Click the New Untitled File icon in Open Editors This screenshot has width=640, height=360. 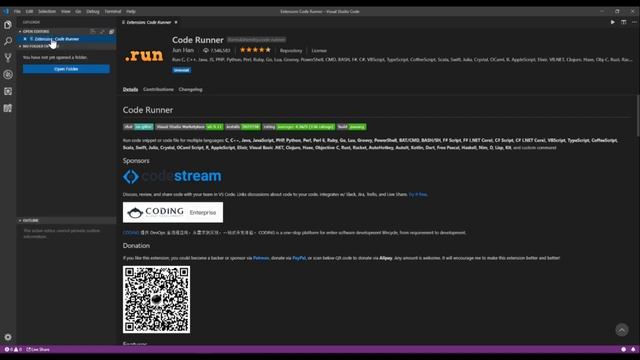click(x=93, y=31)
